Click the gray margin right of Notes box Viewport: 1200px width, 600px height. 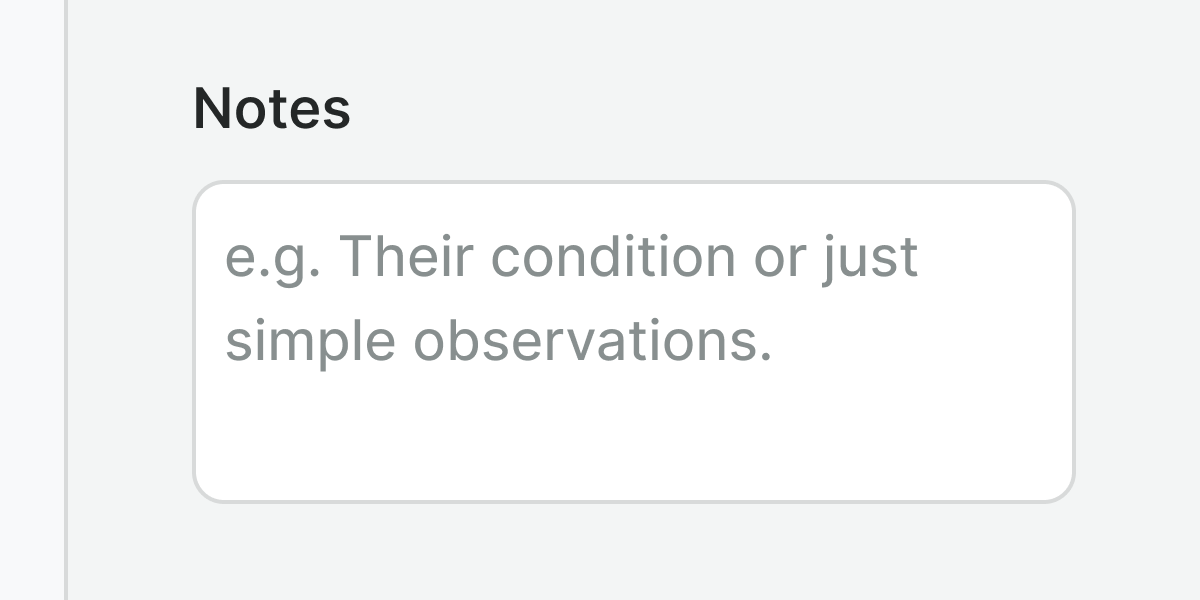[1137, 341]
